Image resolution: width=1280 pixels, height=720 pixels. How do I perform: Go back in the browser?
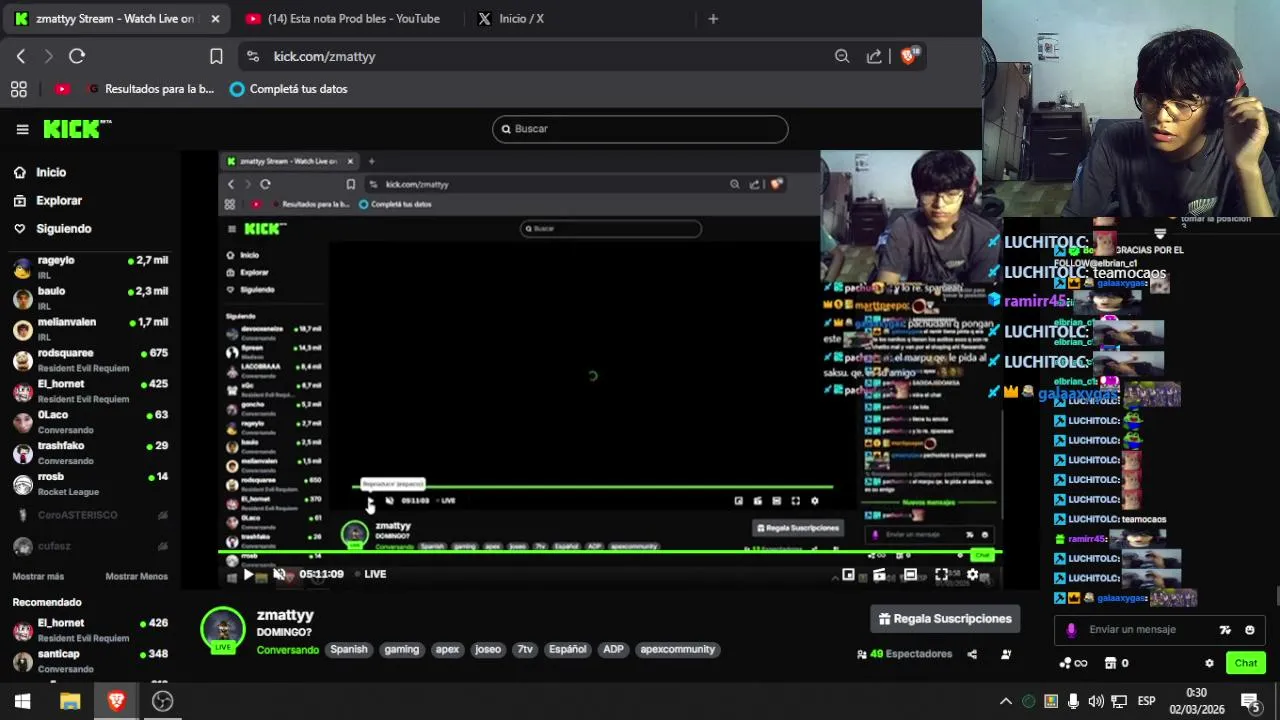pyautogui.click(x=21, y=57)
